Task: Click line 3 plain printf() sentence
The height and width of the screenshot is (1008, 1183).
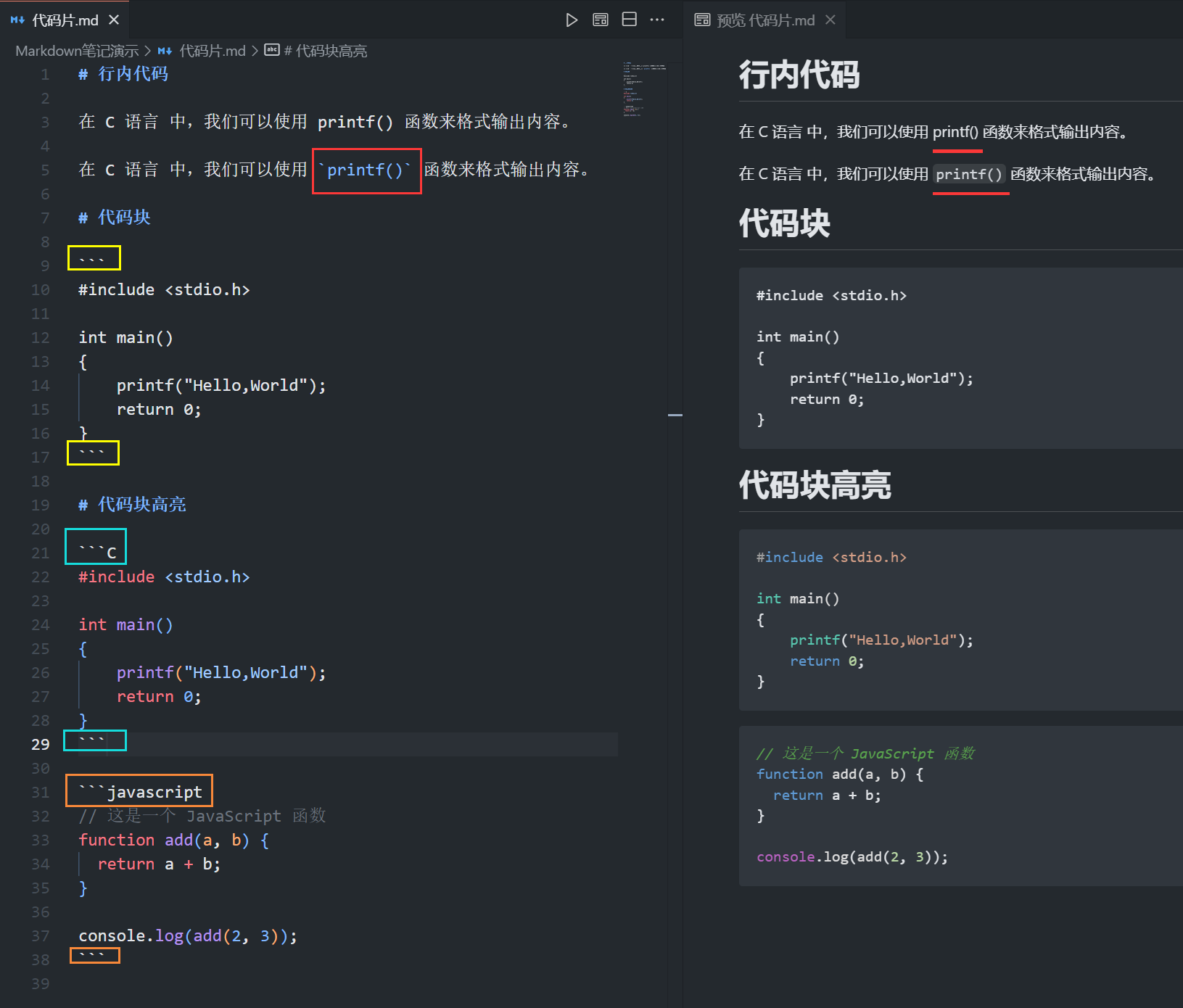Action: (x=325, y=122)
